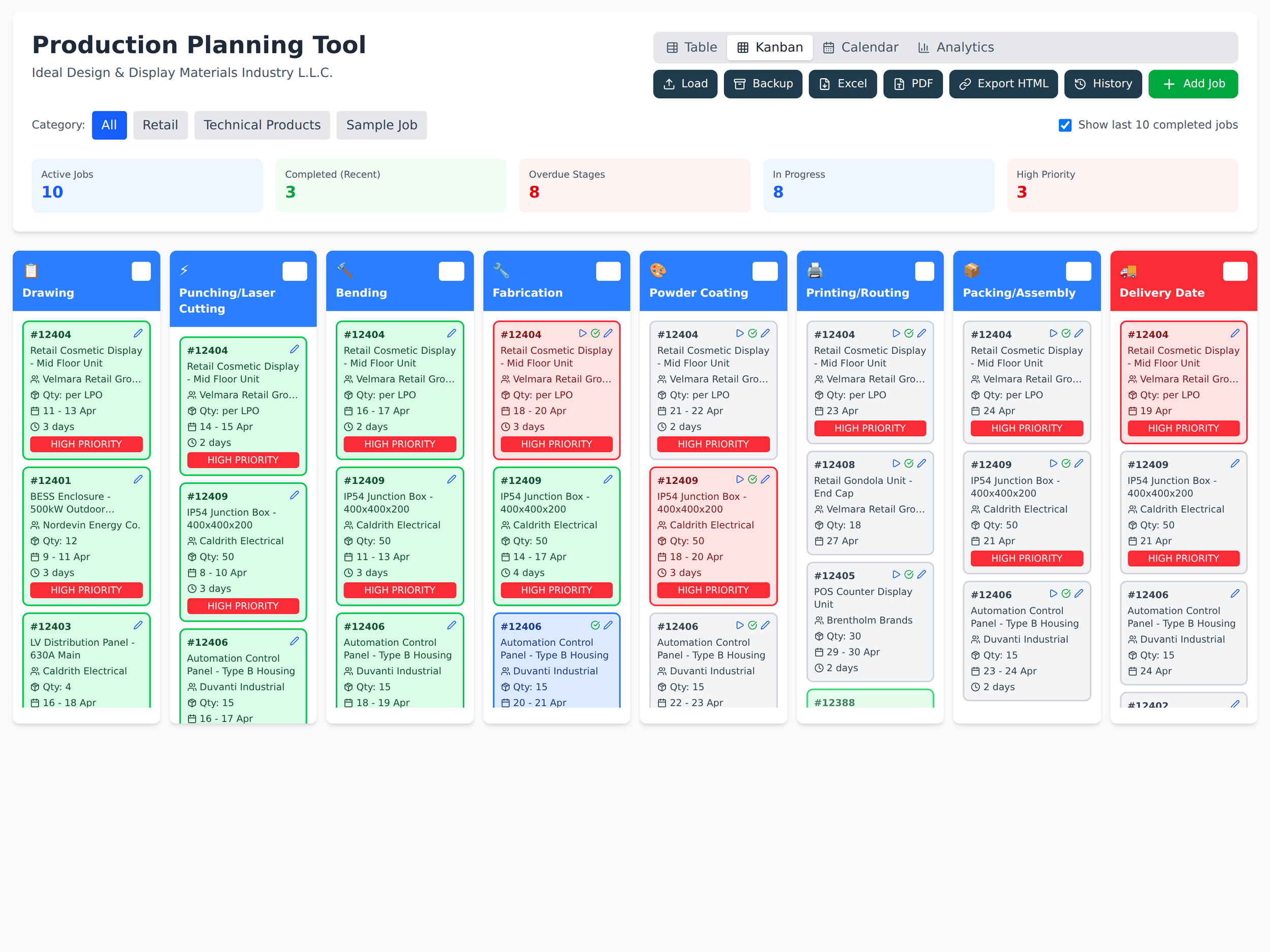The width and height of the screenshot is (1270, 952).
Task: Switch to the Calendar view tab
Action: tap(860, 48)
